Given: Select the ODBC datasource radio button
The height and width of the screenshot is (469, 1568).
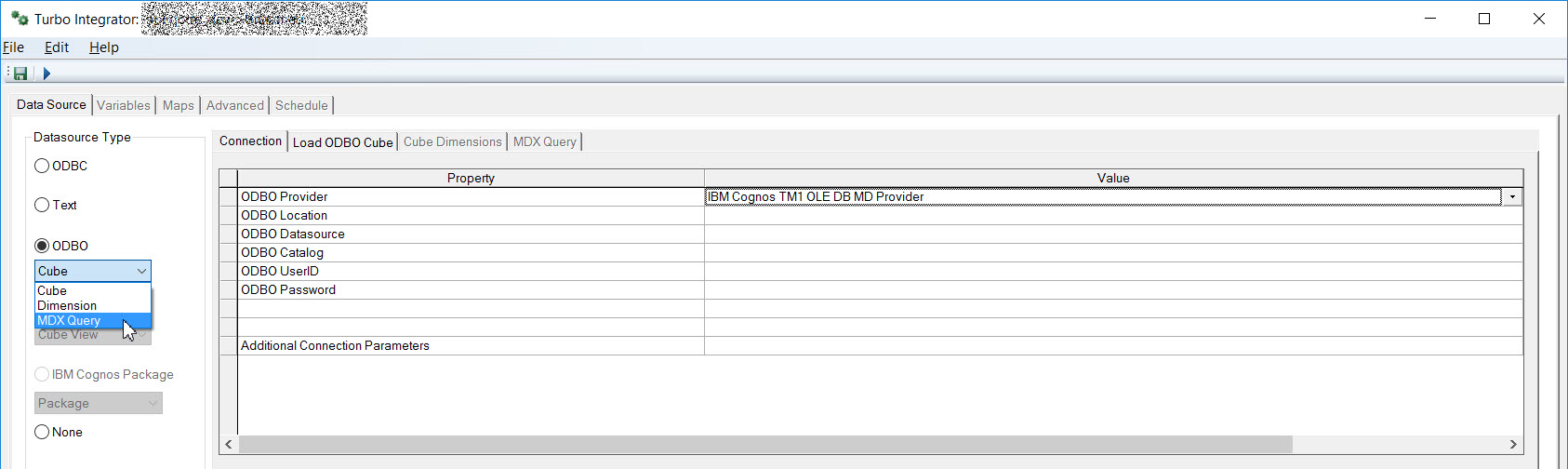Looking at the screenshot, I should pos(42,166).
